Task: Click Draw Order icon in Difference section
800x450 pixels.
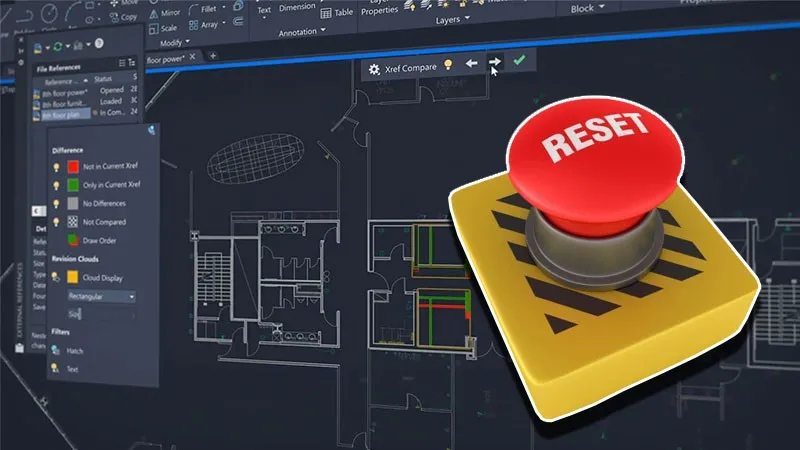Action: click(x=72, y=239)
